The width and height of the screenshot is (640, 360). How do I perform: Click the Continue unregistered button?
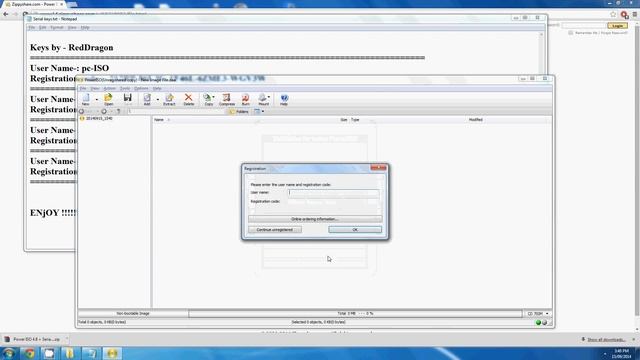[x=275, y=230]
